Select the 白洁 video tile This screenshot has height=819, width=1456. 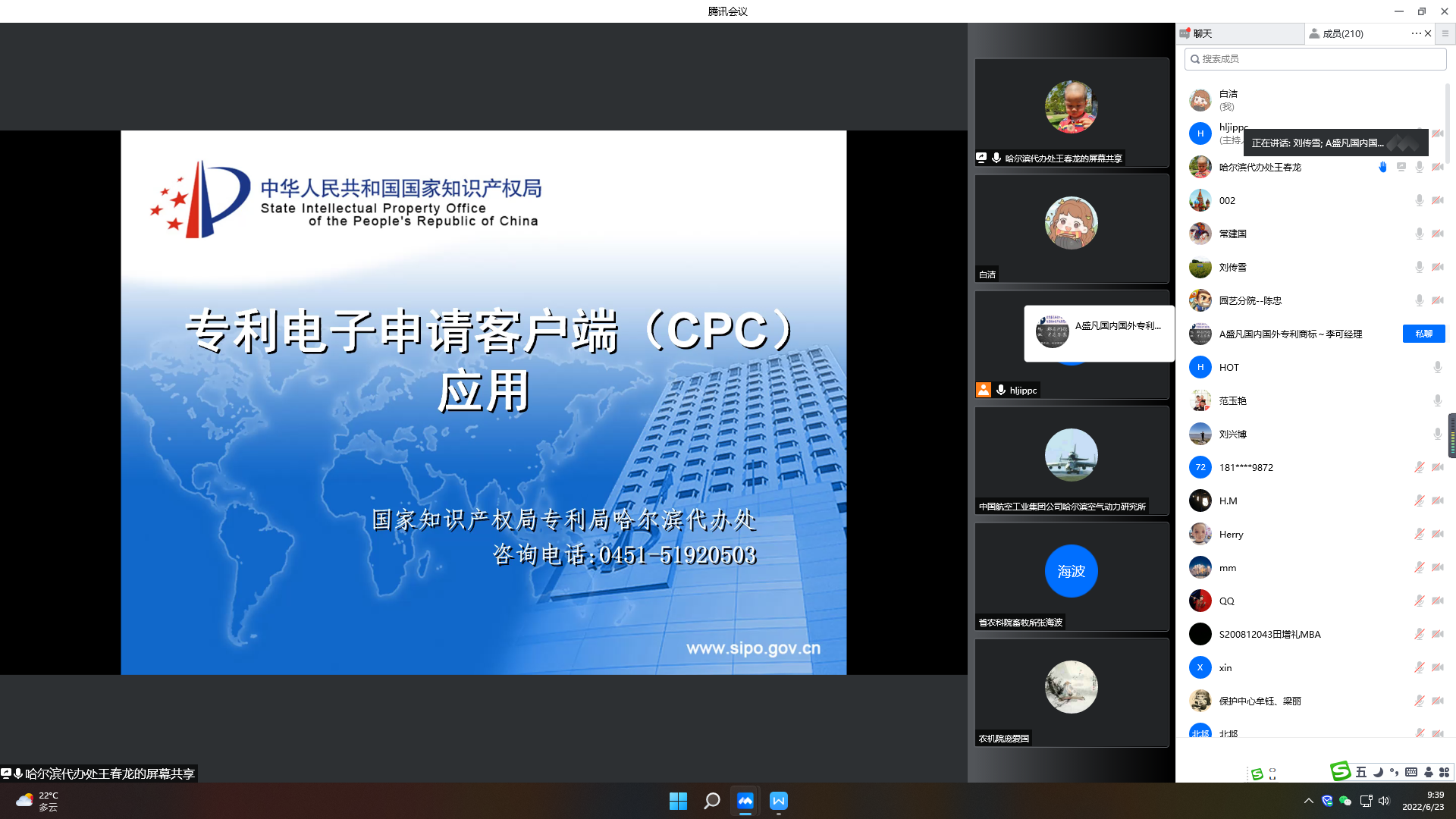coord(1072,228)
